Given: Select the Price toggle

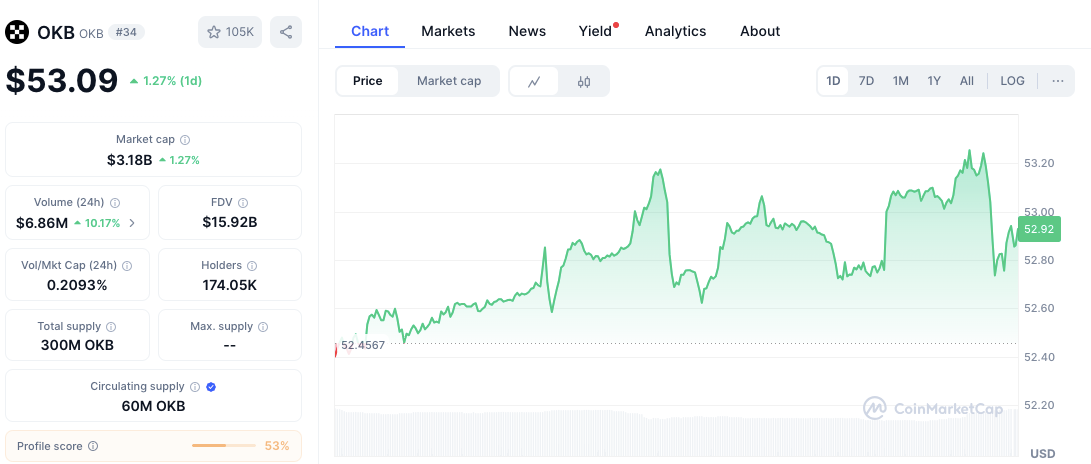Looking at the screenshot, I should (367, 81).
